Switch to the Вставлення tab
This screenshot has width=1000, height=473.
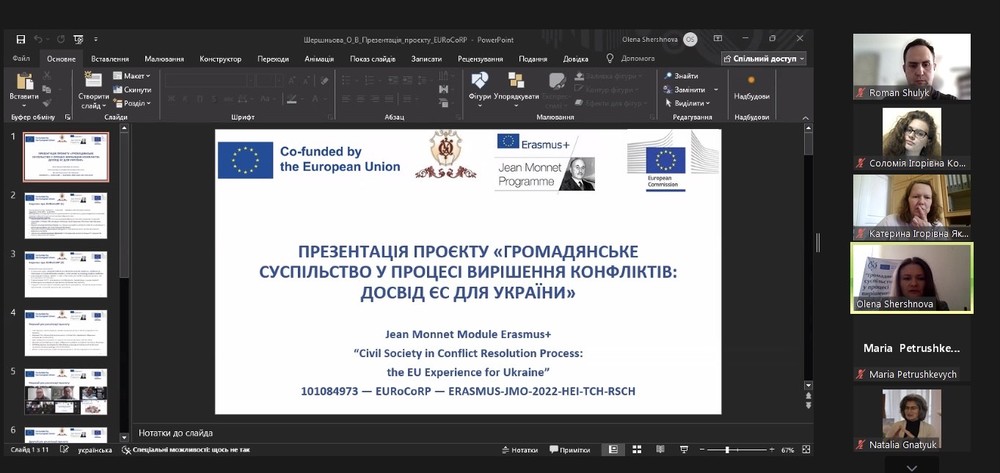[x=110, y=59]
